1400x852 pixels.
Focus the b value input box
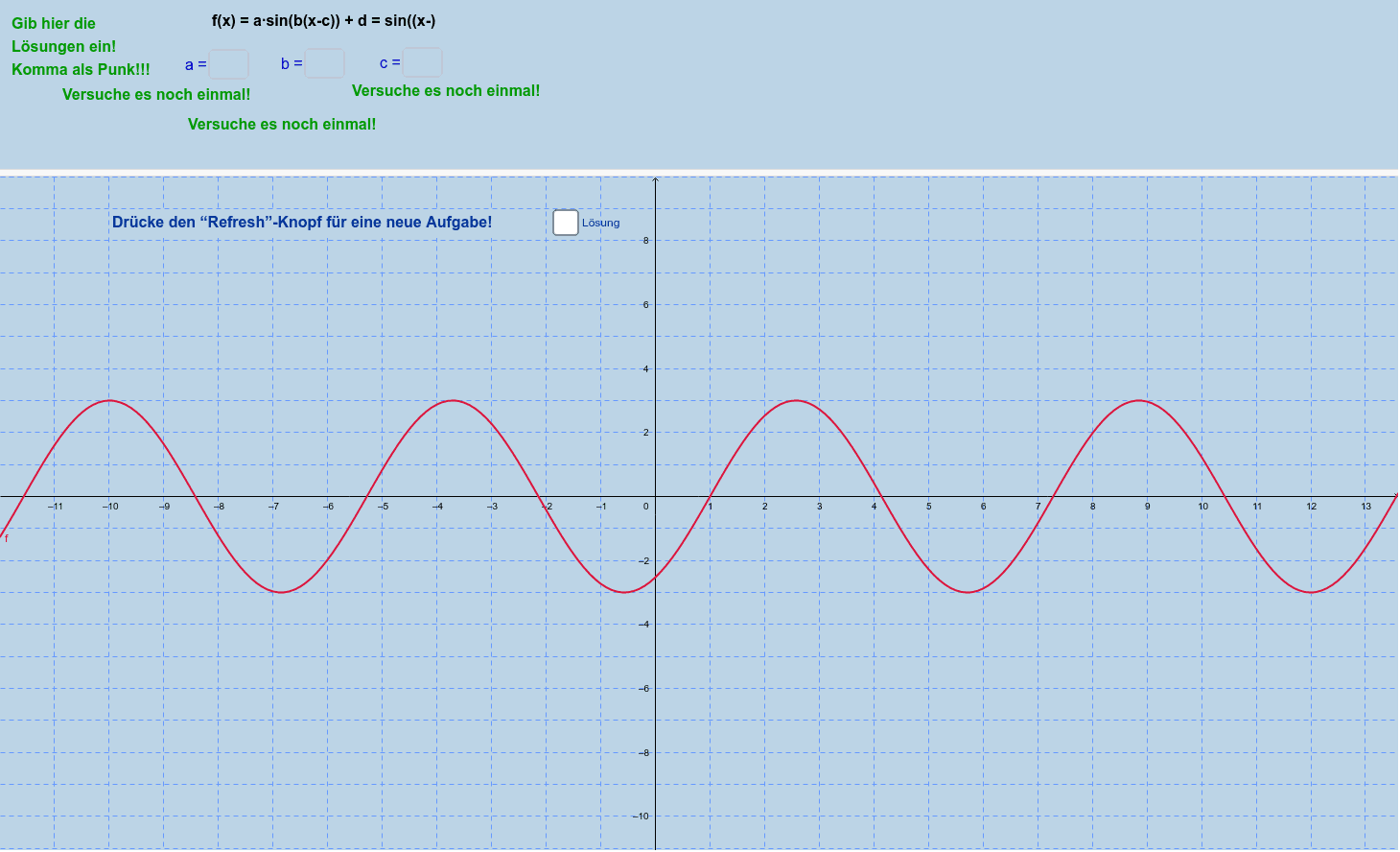coord(324,63)
